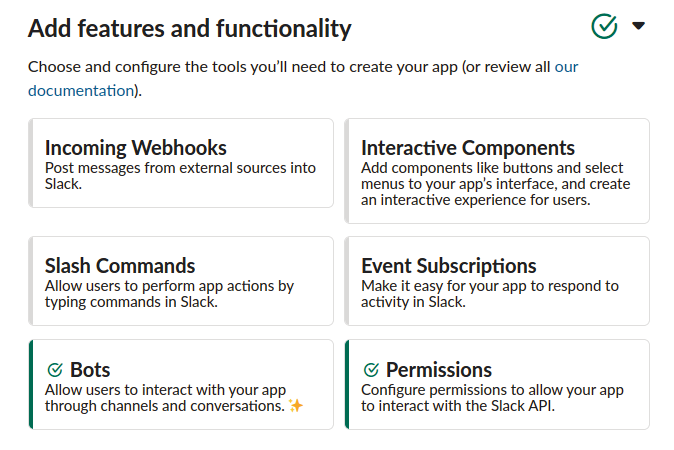Click 'Add features and functionality' header

tap(190, 28)
